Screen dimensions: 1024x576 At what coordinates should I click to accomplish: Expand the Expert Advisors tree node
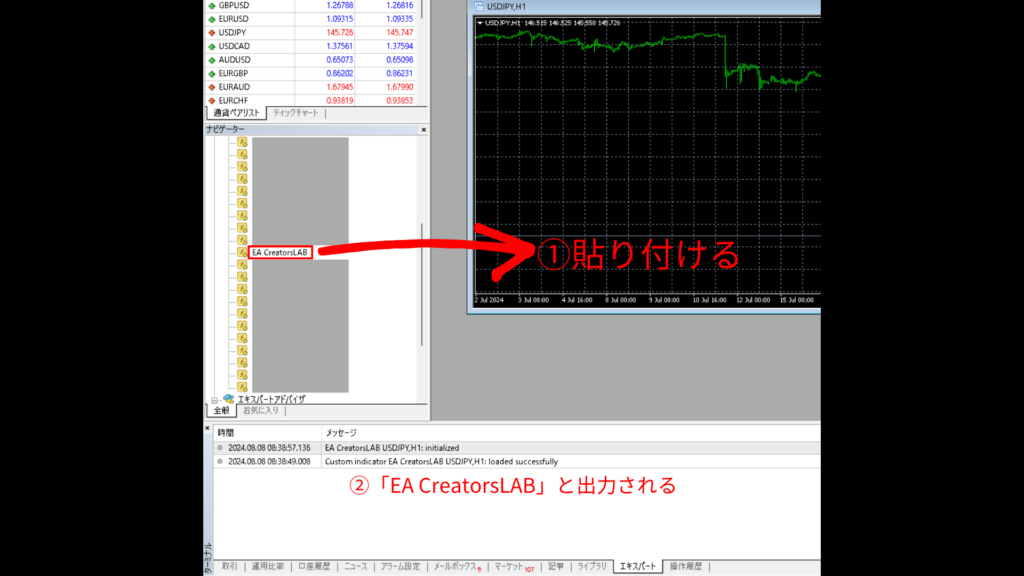click(x=214, y=400)
